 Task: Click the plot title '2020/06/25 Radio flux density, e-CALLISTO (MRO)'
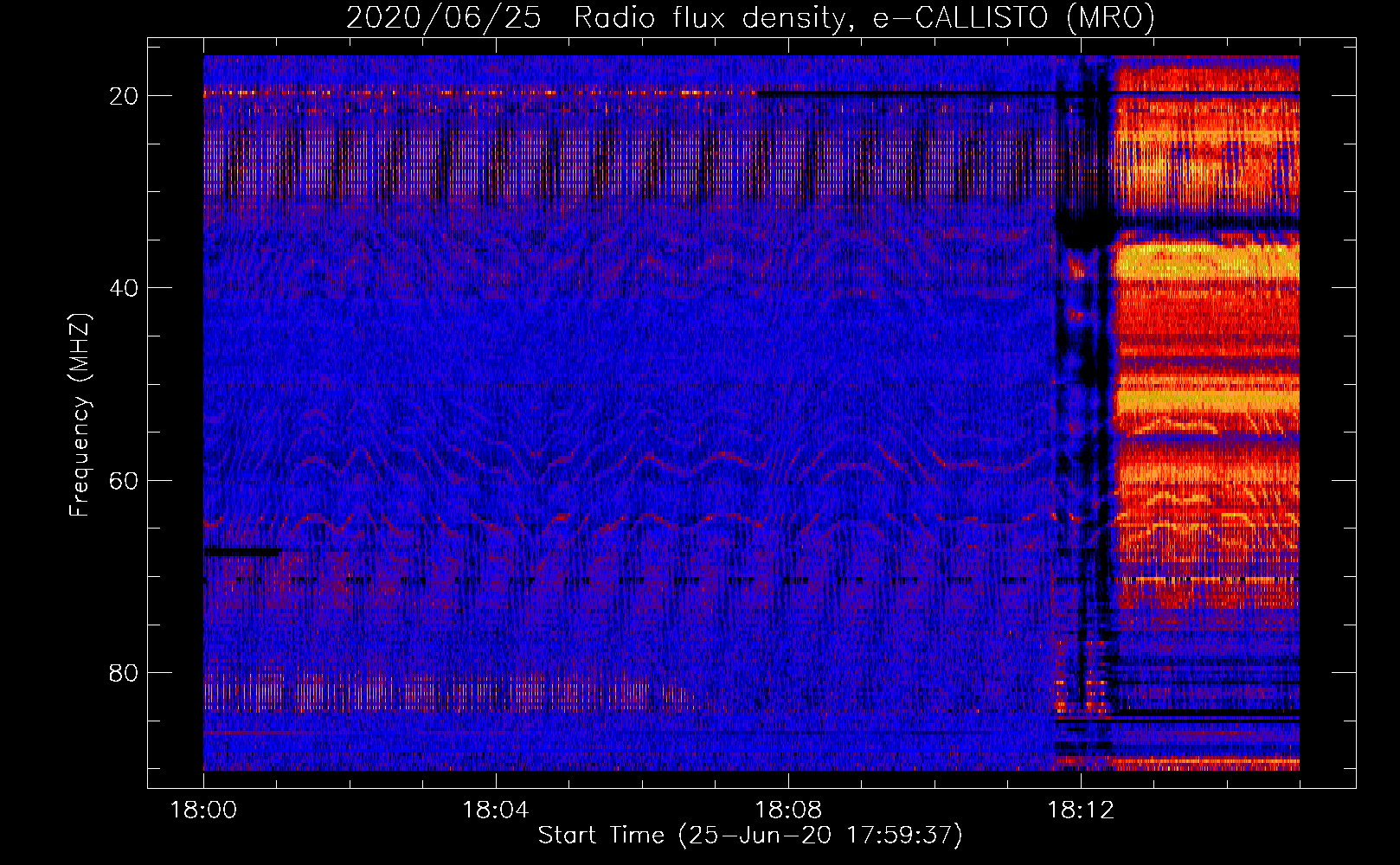tap(750, 17)
